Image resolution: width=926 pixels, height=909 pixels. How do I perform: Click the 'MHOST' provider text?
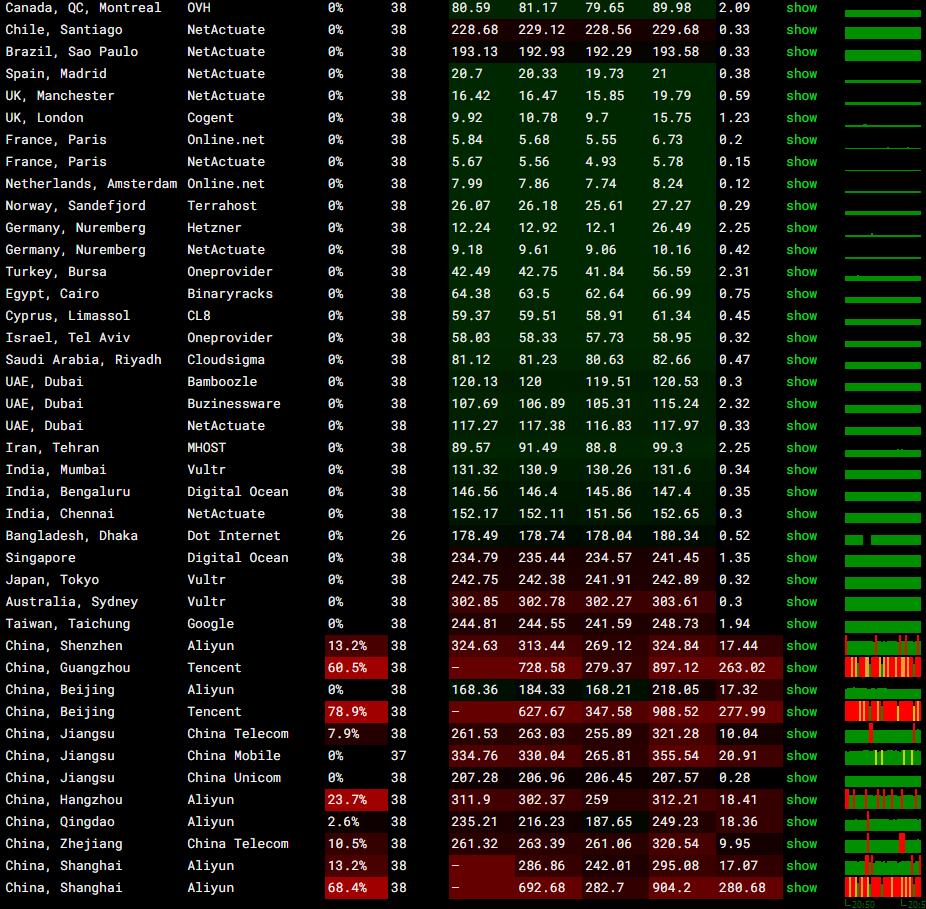pyautogui.click(x=206, y=448)
